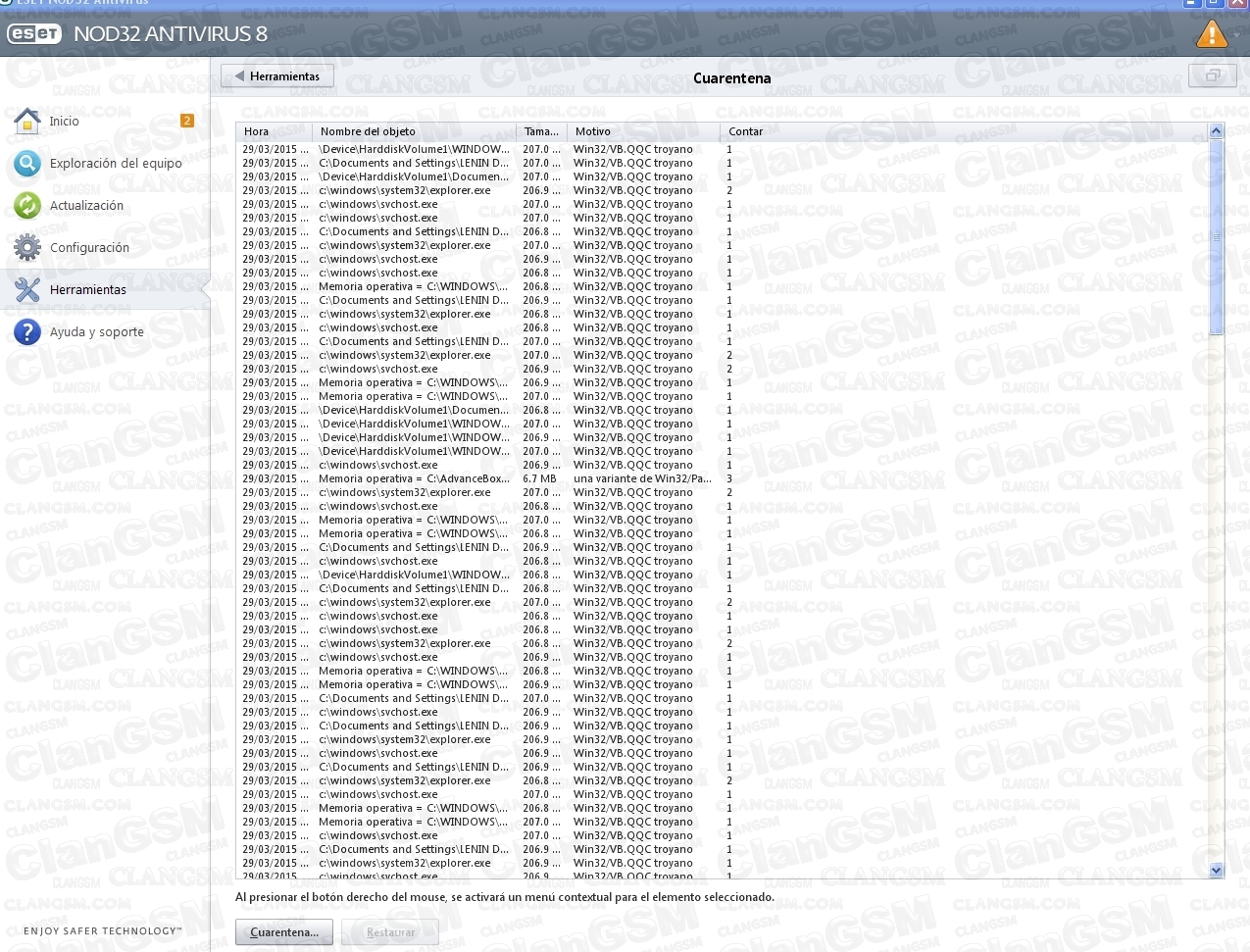The width and height of the screenshot is (1250, 952).
Task: Click the Cuarentena... button
Action: (x=284, y=932)
